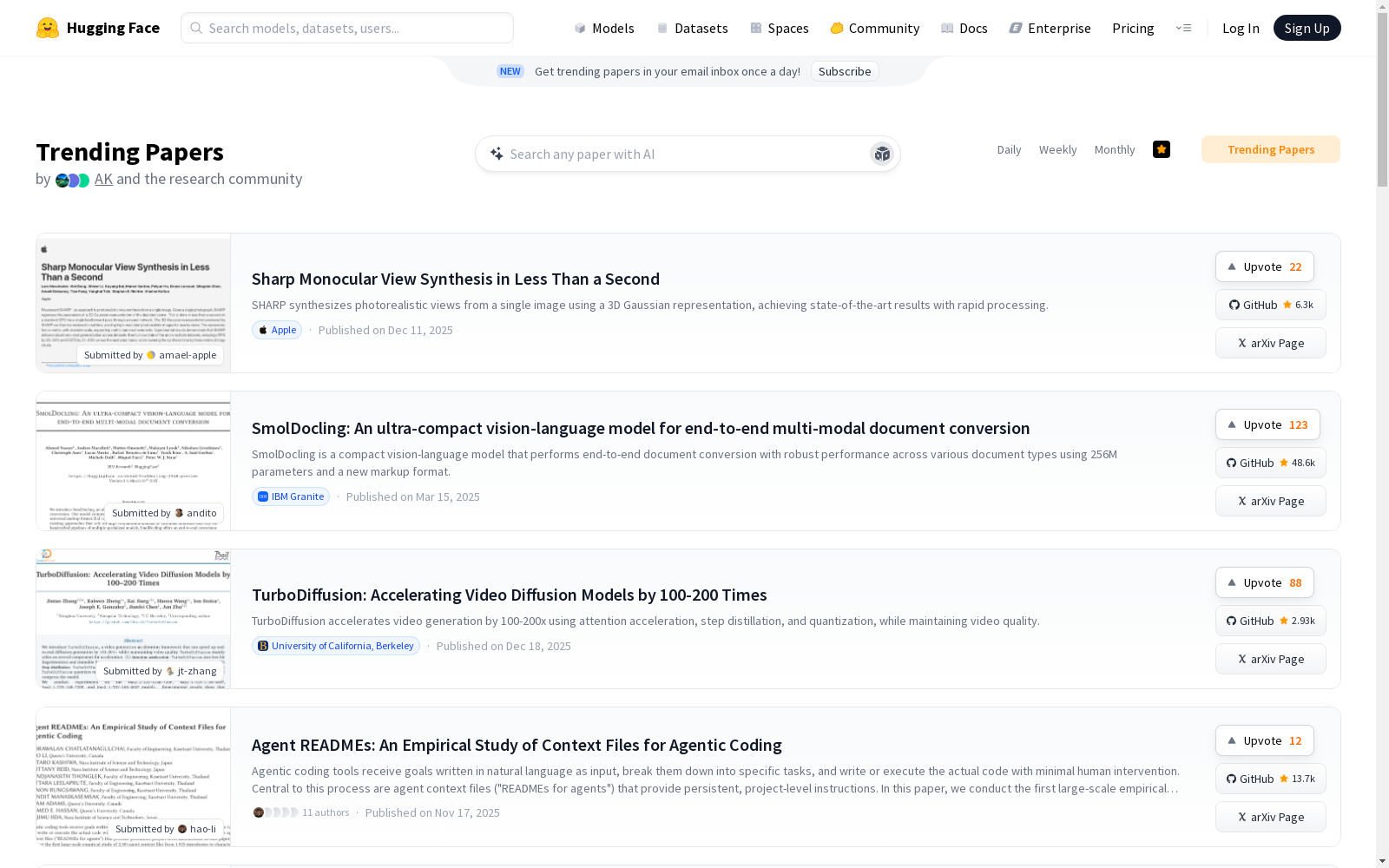
Task: Switch to the Weekly papers view
Action: point(1057,149)
